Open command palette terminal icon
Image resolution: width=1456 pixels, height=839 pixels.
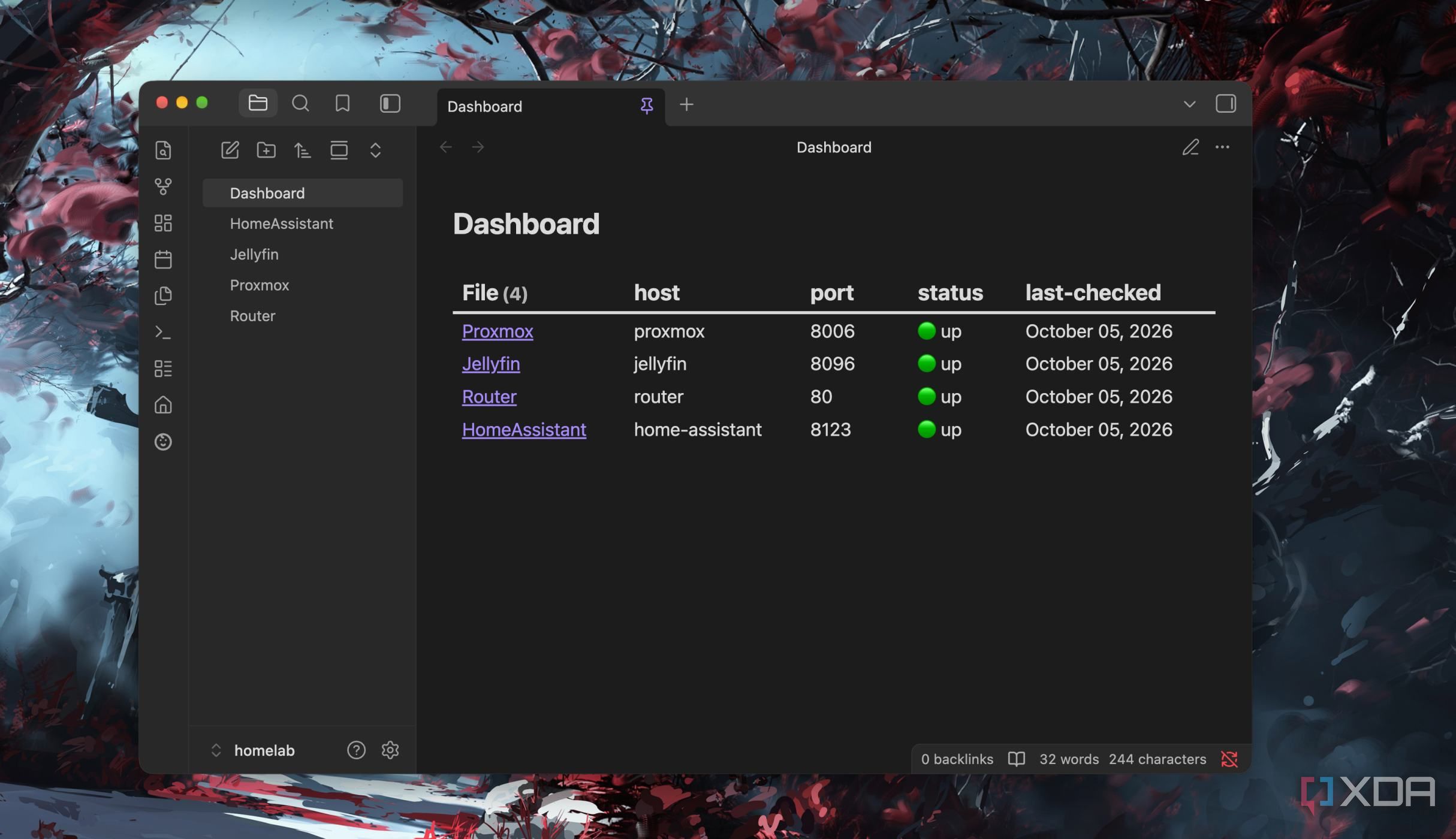pyautogui.click(x=163, y=332)
